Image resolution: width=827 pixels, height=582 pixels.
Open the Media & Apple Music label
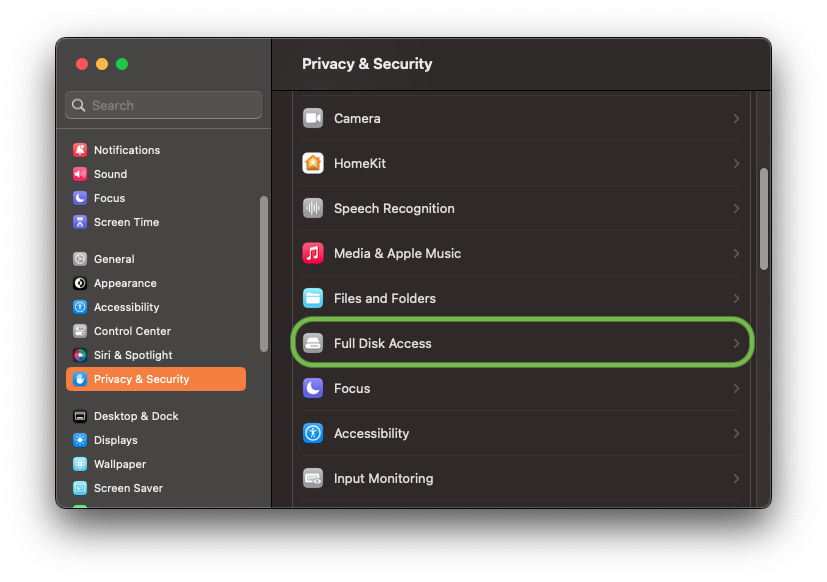click(x=397, y=254)
